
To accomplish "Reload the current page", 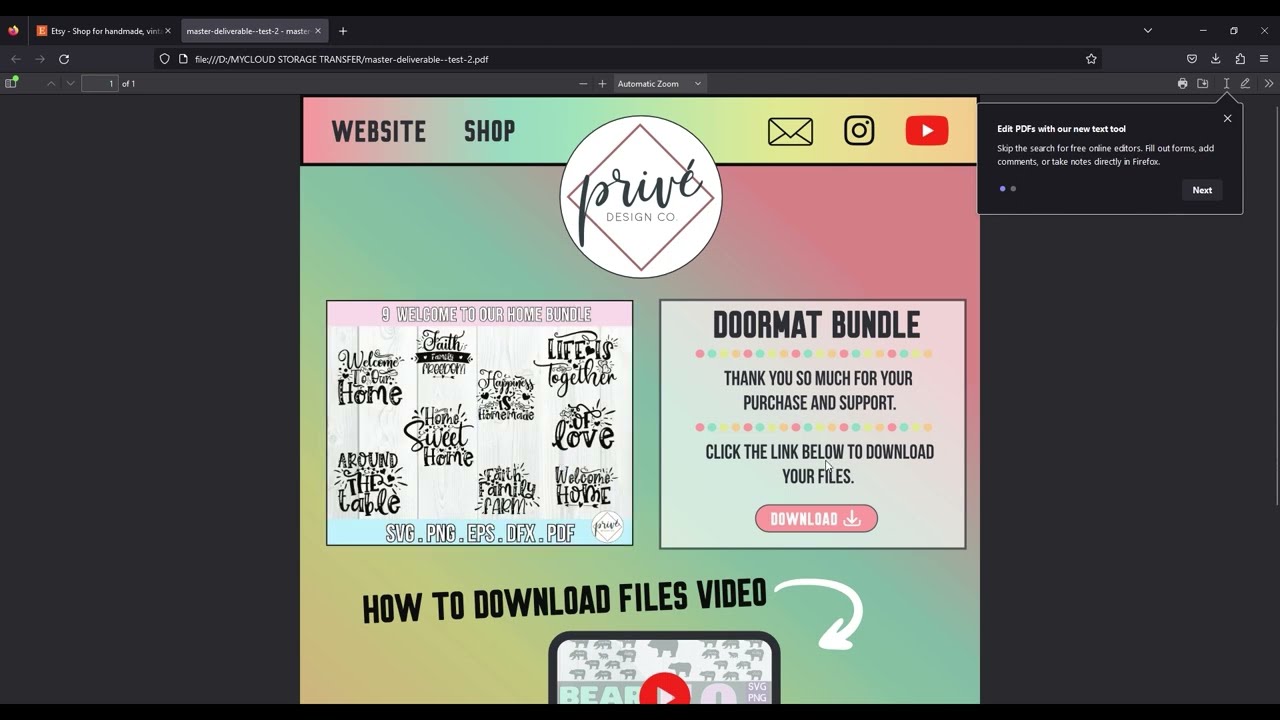I will [x=64, y=59].
